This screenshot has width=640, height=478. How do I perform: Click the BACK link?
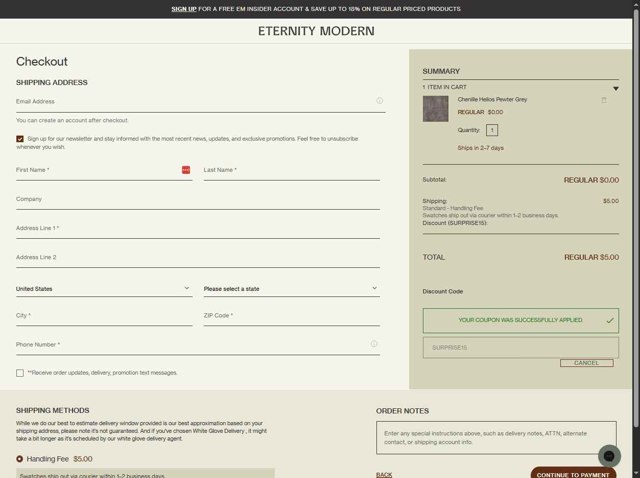pos(384,474)
